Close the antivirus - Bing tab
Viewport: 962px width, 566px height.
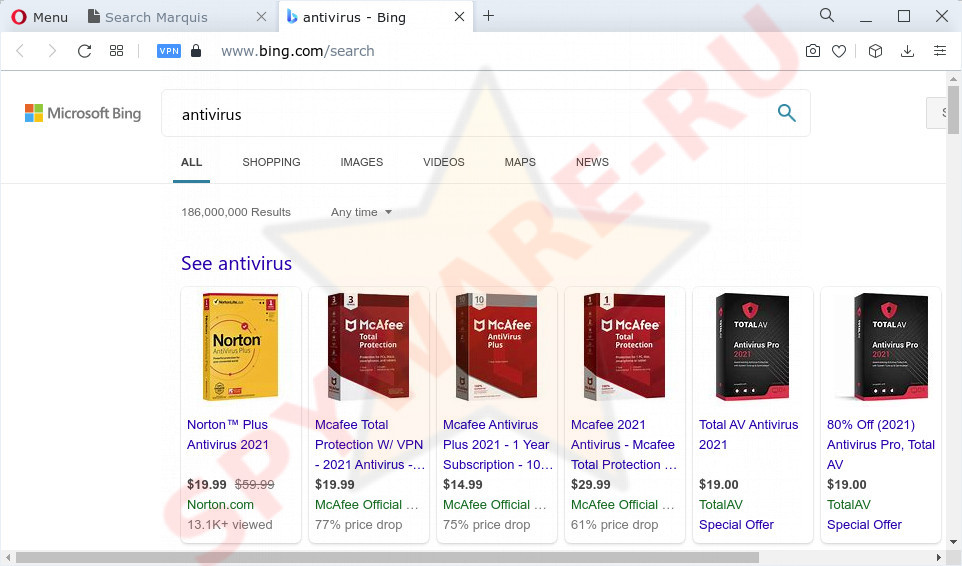pos(459,17)
